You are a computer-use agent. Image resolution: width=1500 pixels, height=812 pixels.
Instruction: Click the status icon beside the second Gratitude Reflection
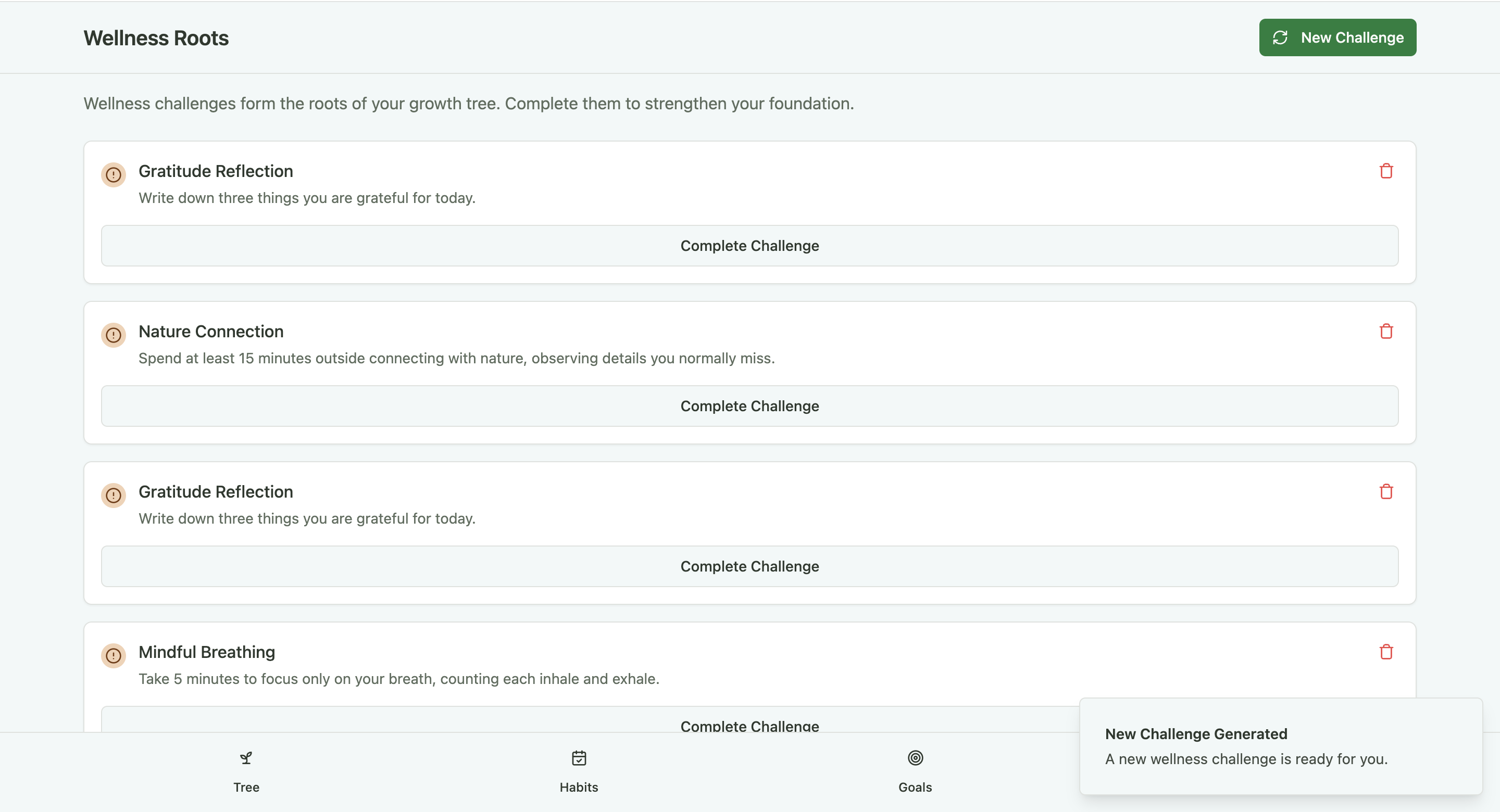(114, 496)
